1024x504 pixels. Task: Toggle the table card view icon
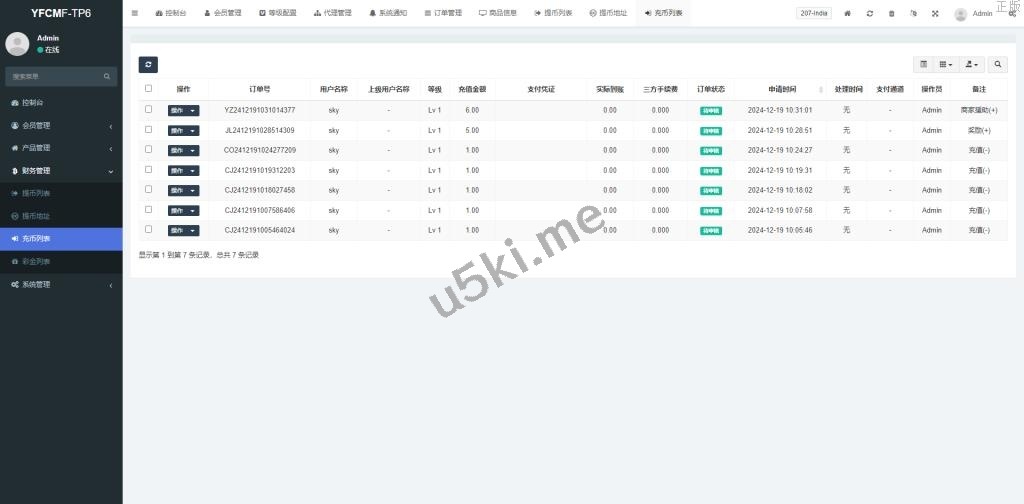pyautogui.click(x=923, y=64)
